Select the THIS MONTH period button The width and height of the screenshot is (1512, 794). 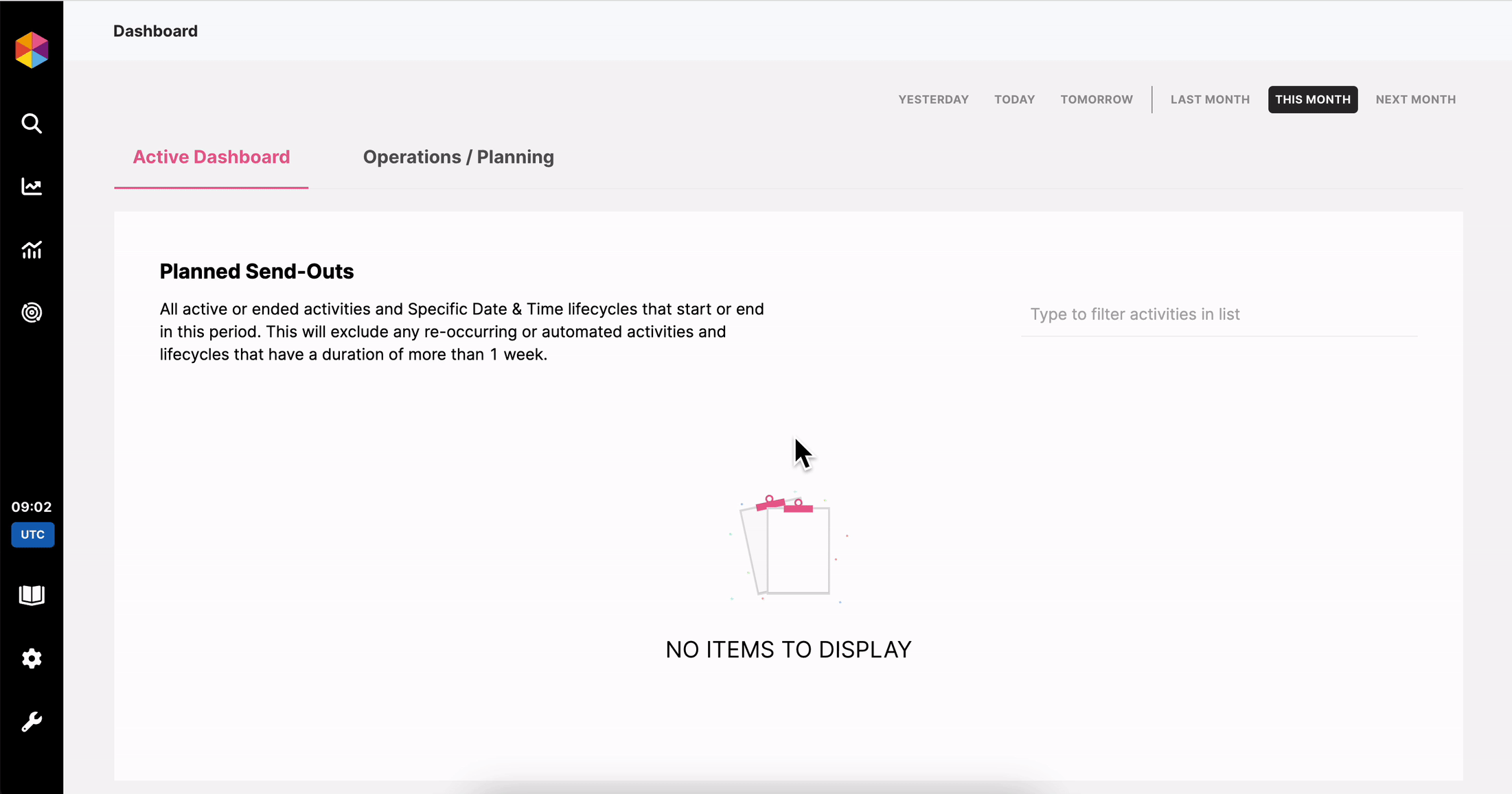tap(1312, 100)
